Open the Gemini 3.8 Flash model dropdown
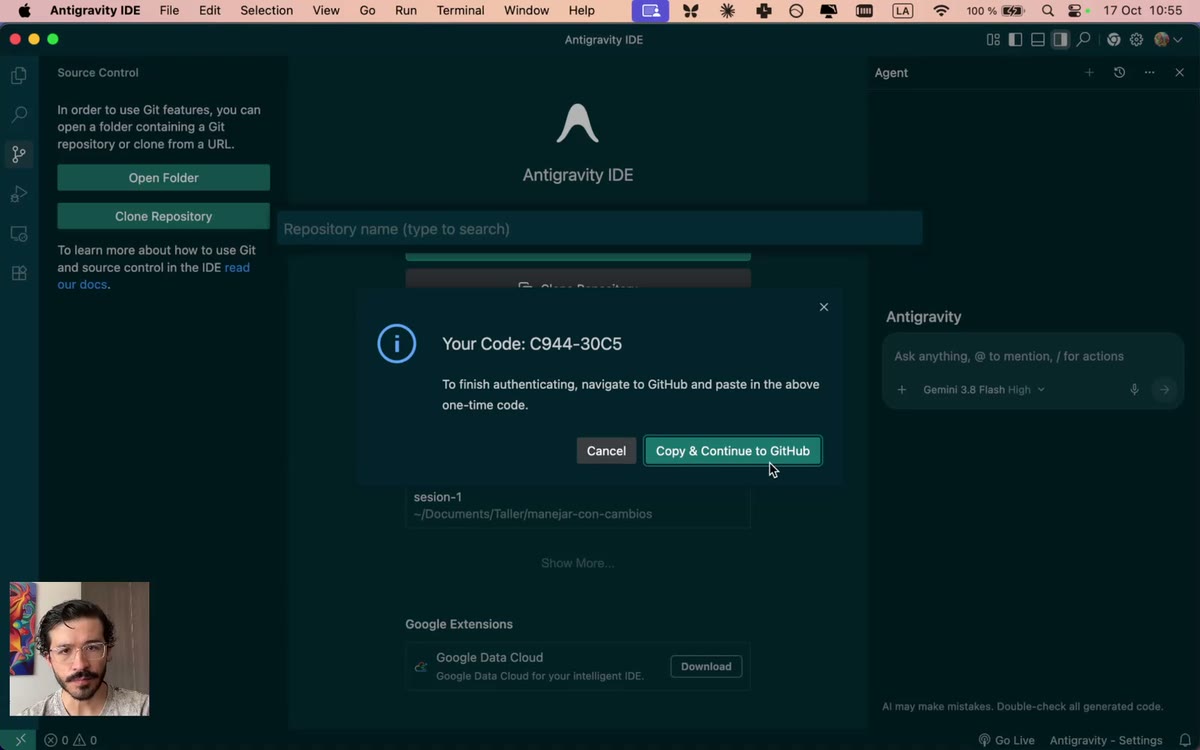The width and height of the screenshot is (1200, 750). coord(984,390)
